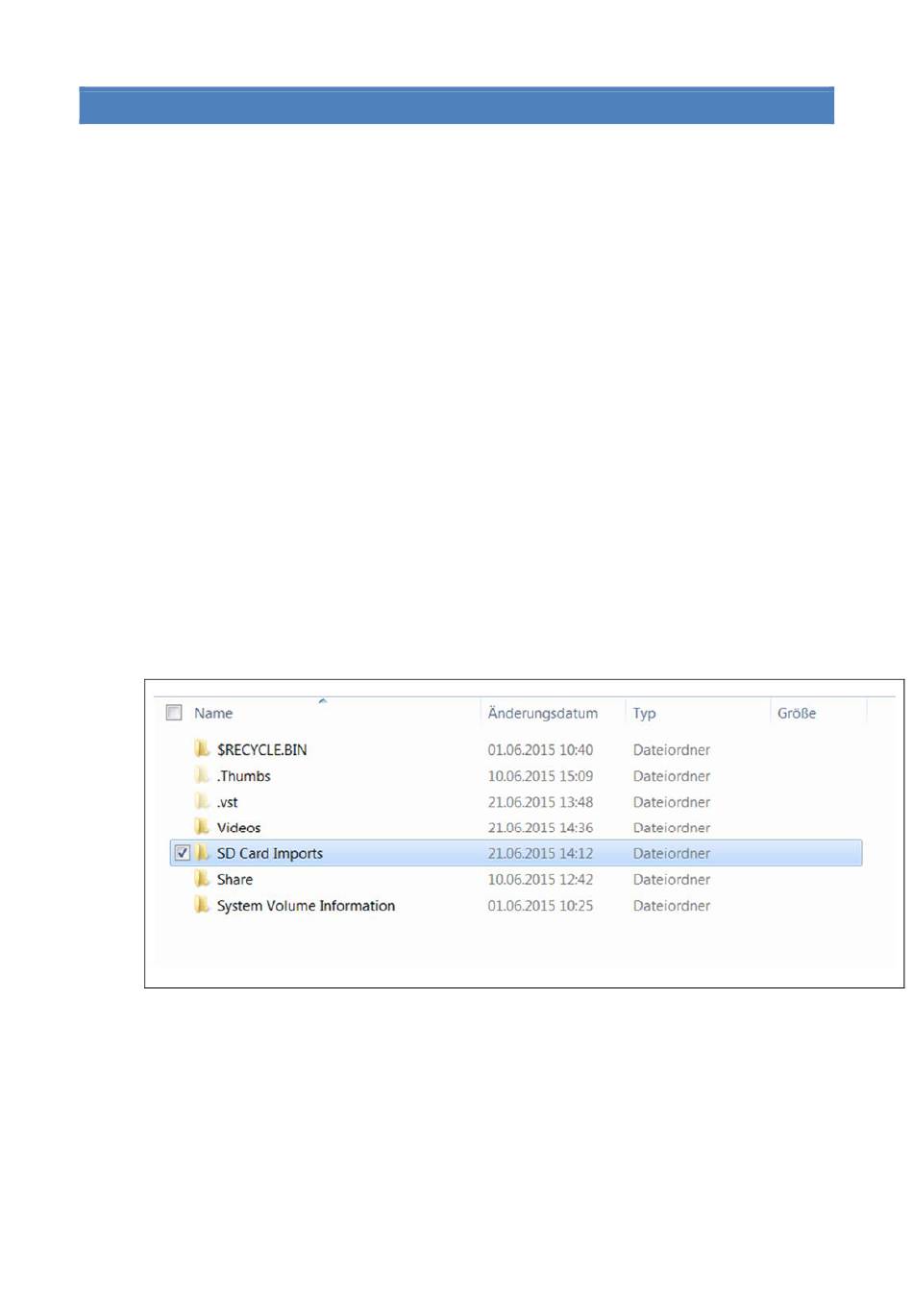
Task: Click the .vst folder icon
Action: (x=202, y=801)
